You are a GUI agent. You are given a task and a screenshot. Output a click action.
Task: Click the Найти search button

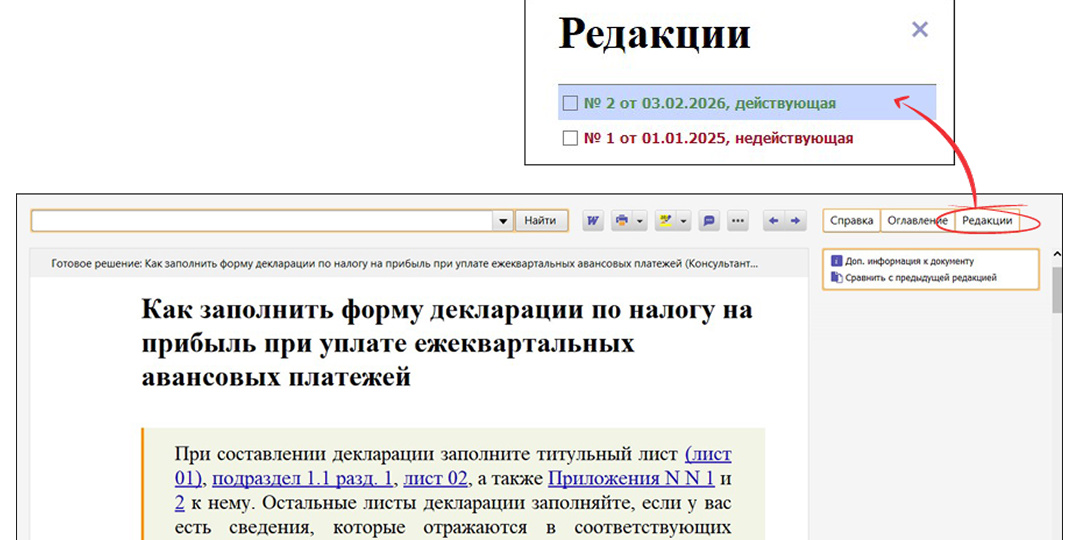[x=541, y=220]
